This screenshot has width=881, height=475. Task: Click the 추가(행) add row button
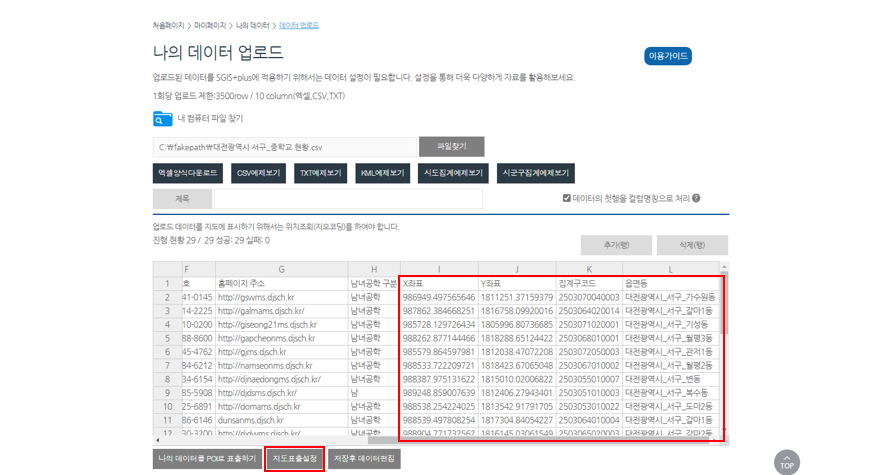616,245
